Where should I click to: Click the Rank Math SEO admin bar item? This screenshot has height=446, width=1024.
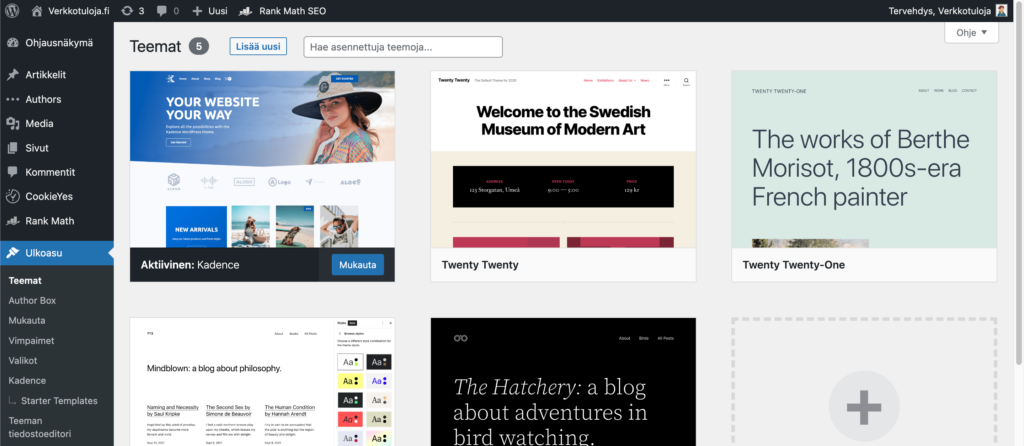coord(282,11)
